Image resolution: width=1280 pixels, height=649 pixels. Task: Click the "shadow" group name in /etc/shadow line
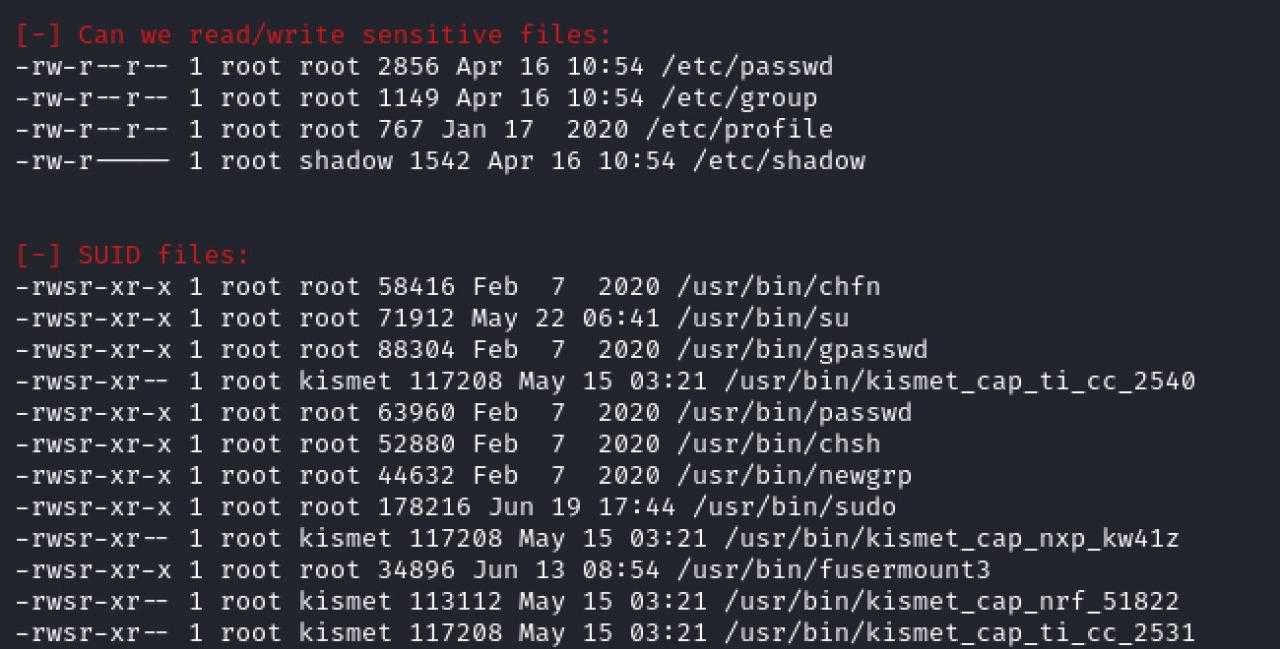click(x=345, y=161)
